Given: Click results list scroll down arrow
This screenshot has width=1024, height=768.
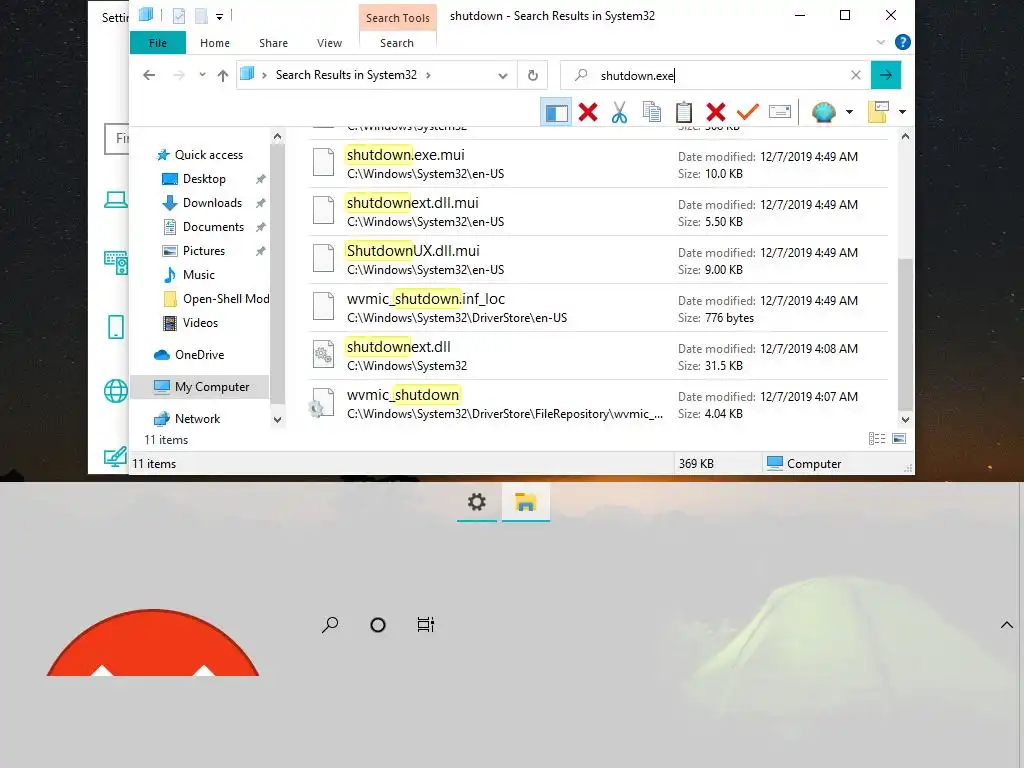Looking at the screenshot, I should (905, 420).
